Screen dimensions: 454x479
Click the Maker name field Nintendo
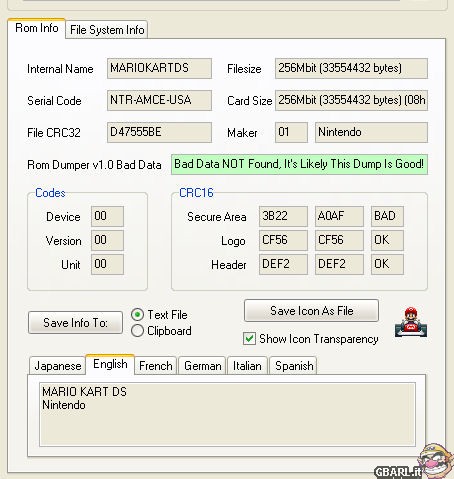tap(371, 132)
